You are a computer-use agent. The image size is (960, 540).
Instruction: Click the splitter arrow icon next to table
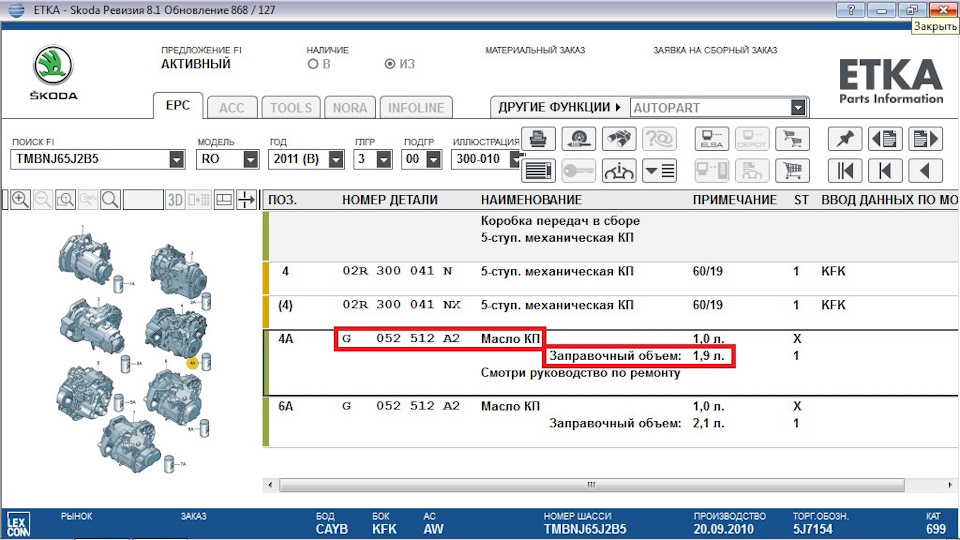tap(246, 200)
